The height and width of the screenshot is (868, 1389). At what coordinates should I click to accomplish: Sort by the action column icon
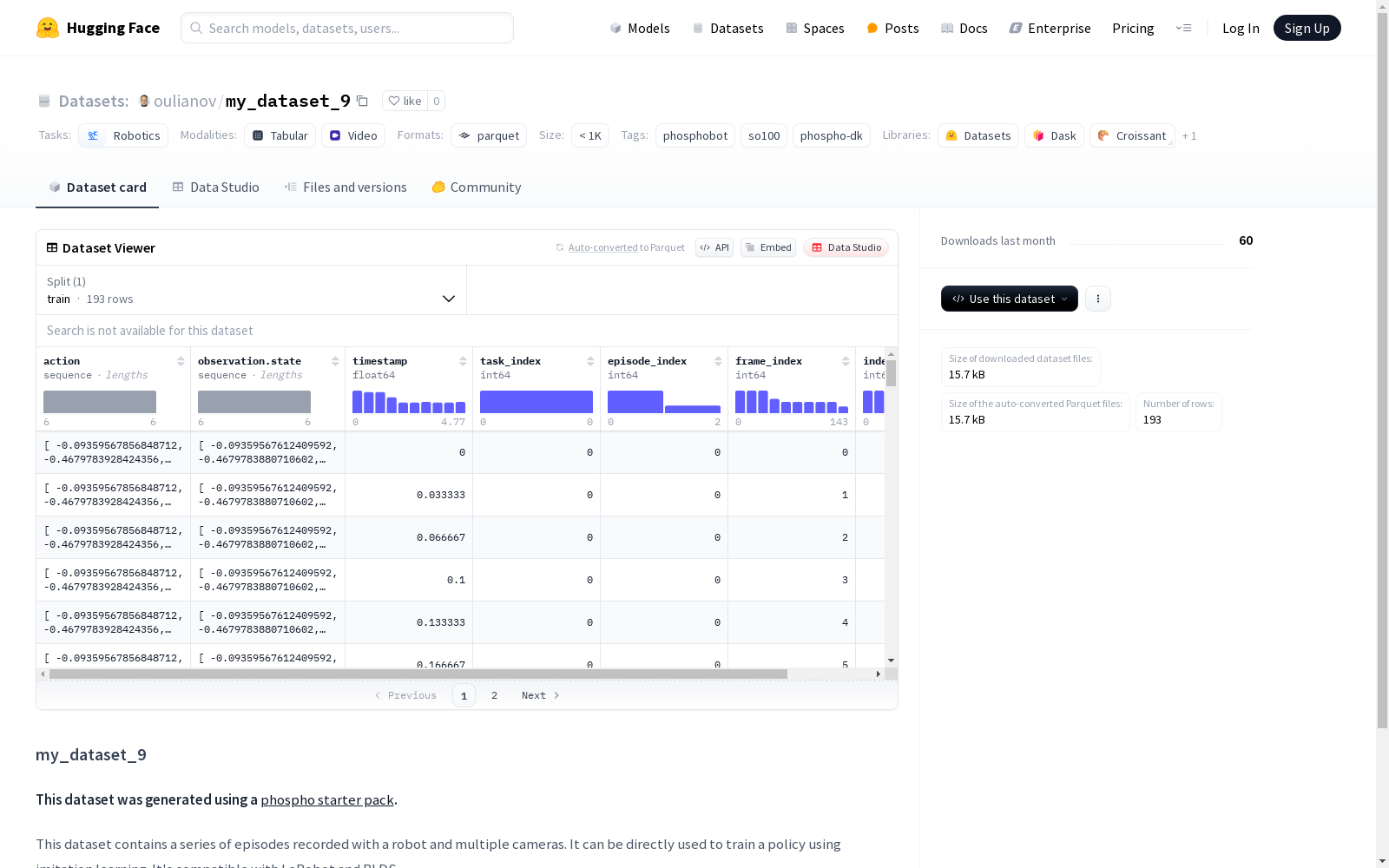[x=181, y=361]
